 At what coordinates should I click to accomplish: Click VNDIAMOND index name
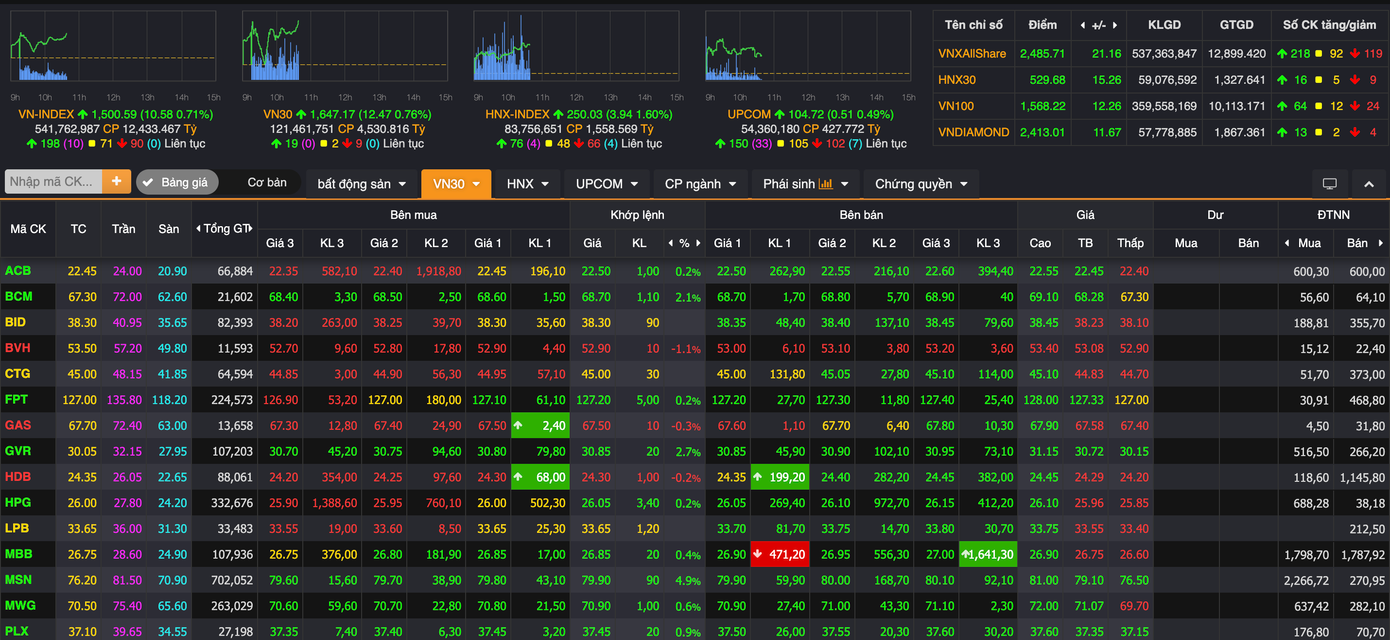tap(974, 132)
